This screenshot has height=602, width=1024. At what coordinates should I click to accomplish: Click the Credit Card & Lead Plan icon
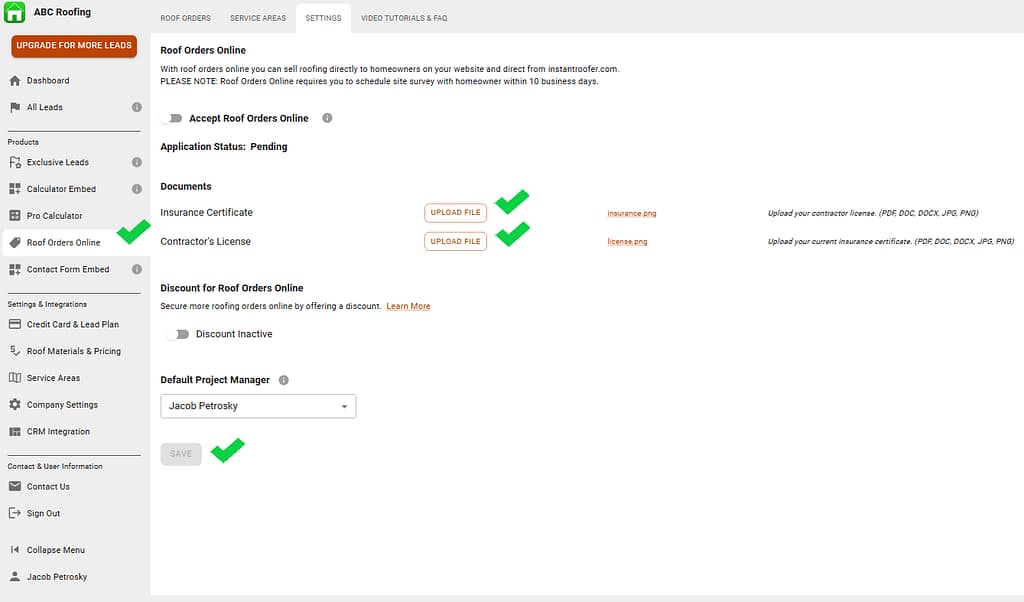point(15,324)
